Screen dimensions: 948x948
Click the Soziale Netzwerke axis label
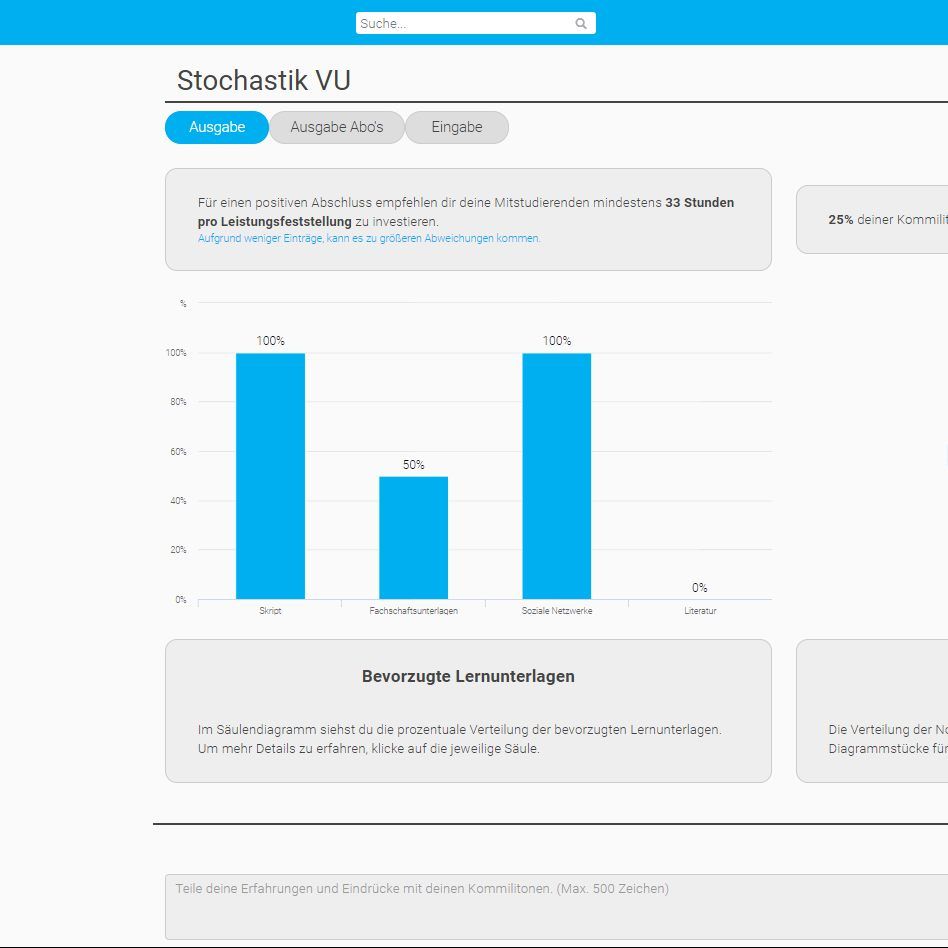(556, 611)
